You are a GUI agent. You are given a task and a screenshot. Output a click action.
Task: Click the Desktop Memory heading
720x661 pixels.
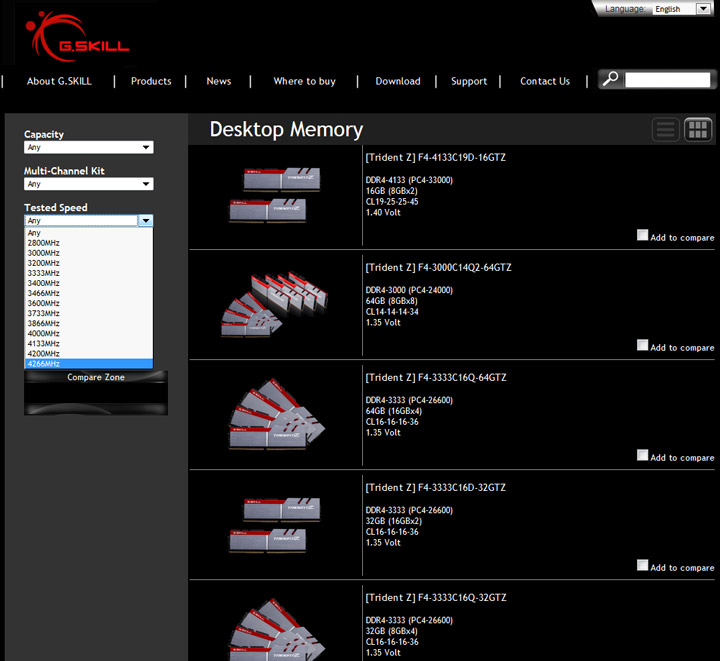click(x=286, y=129)
